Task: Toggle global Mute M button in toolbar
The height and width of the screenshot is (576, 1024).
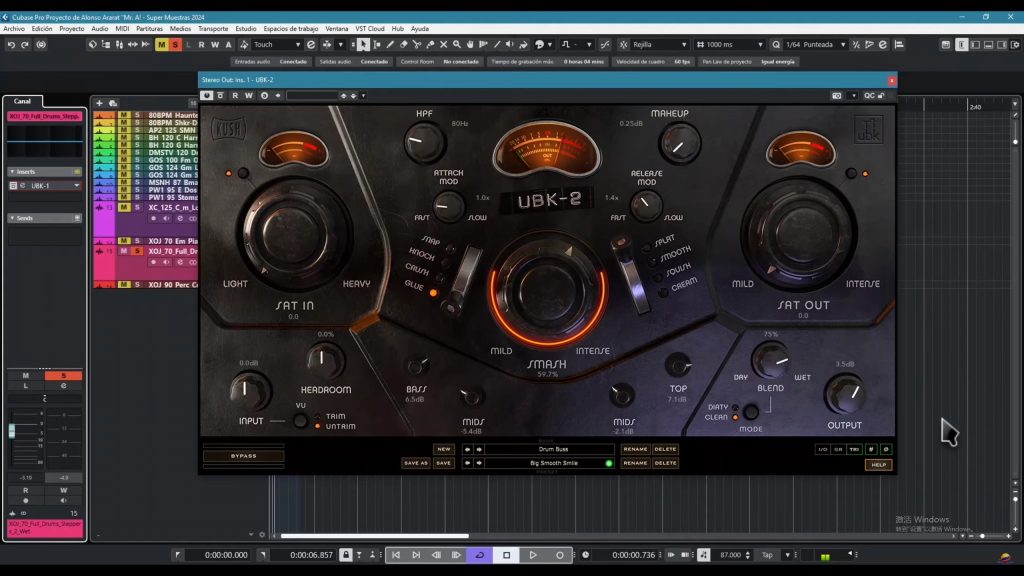Action: click(x=161, y=44)
